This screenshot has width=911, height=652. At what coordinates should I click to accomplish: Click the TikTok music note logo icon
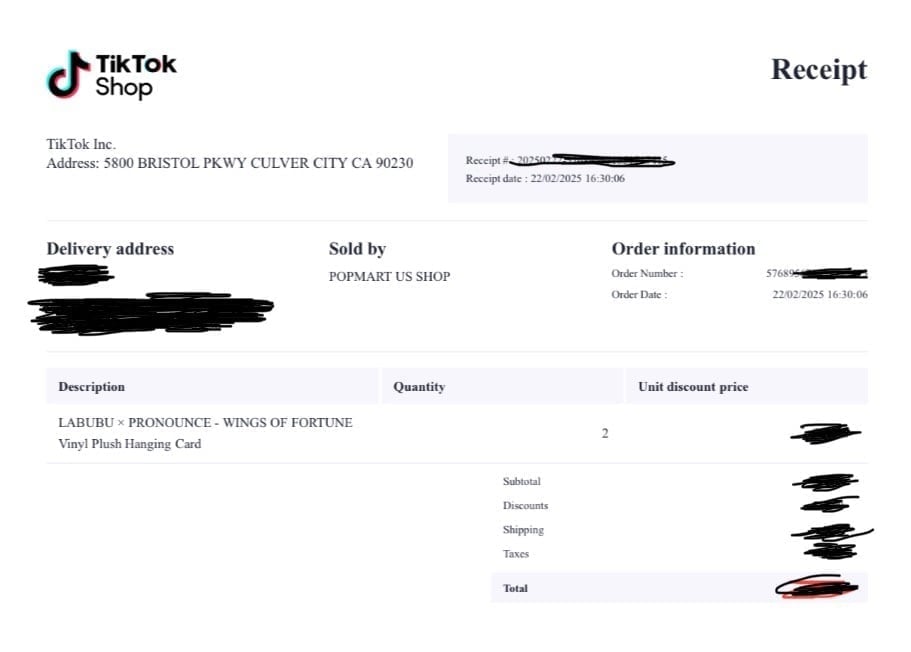(69, 74)
